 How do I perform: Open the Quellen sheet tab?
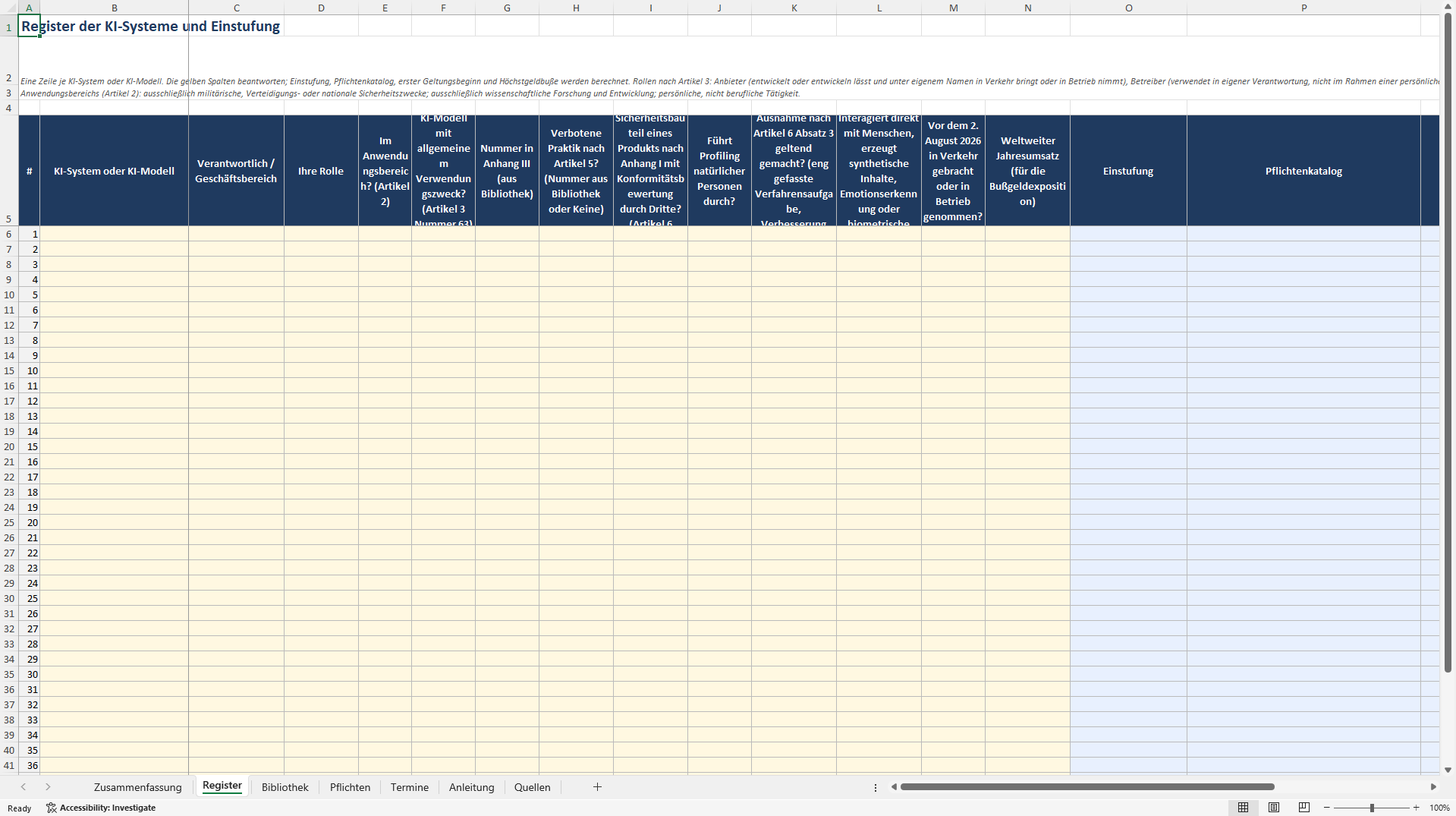[x=533, y=787]
